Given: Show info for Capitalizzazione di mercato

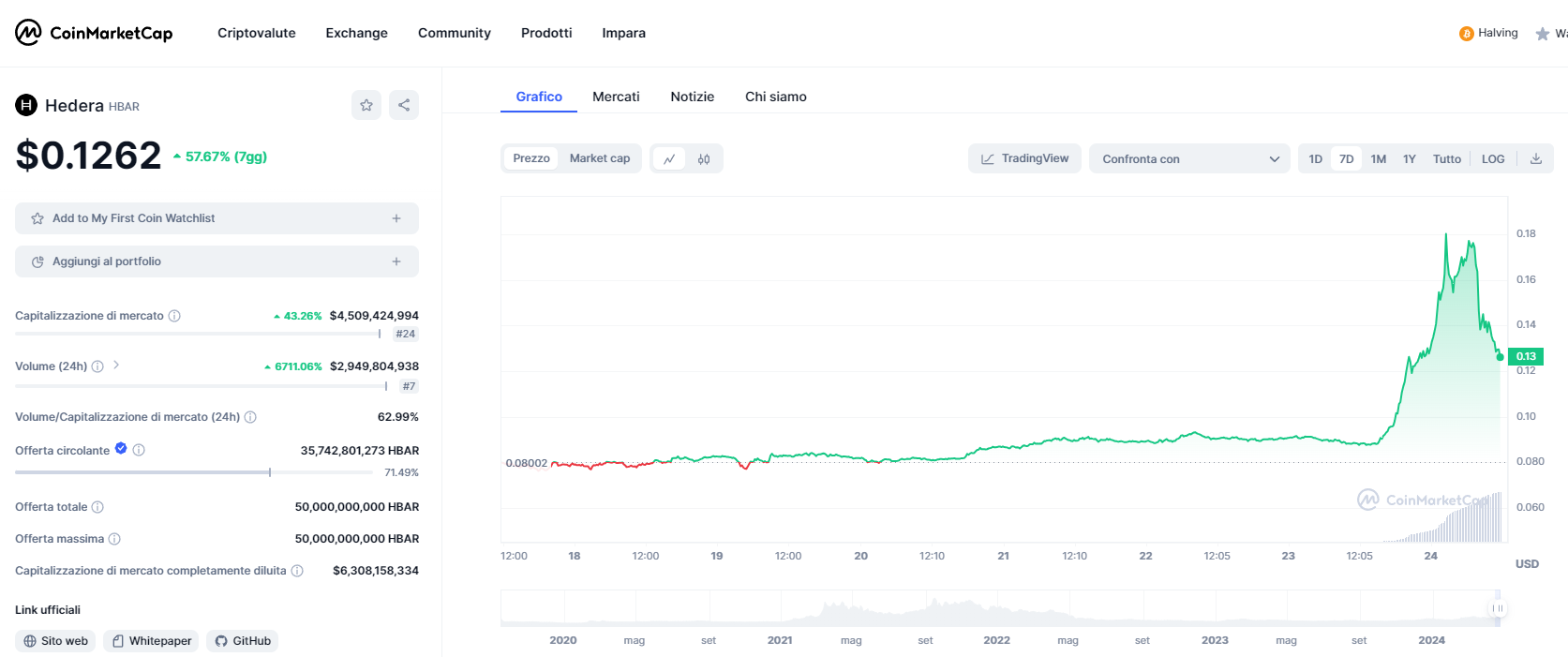Looking at the screenshot, I should click(x=174, y=316).
